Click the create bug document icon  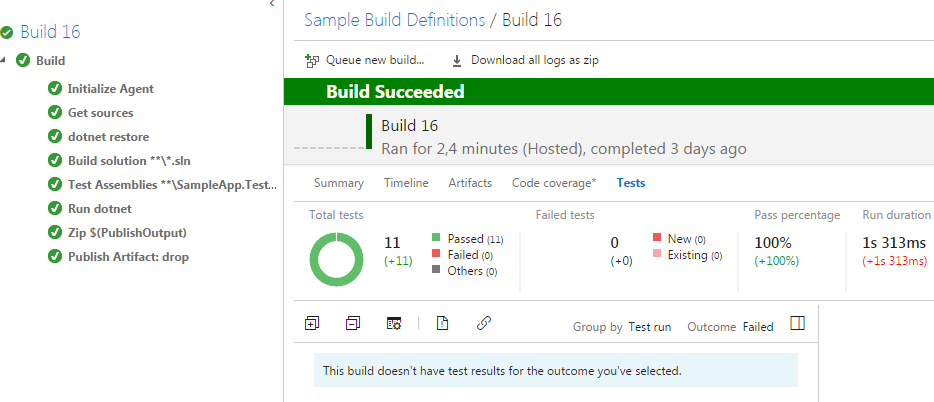click(442, 323)
